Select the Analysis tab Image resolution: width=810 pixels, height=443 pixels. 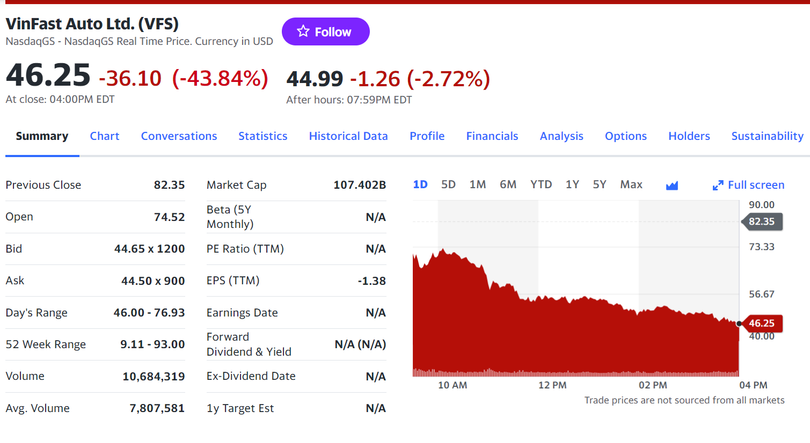561,136
